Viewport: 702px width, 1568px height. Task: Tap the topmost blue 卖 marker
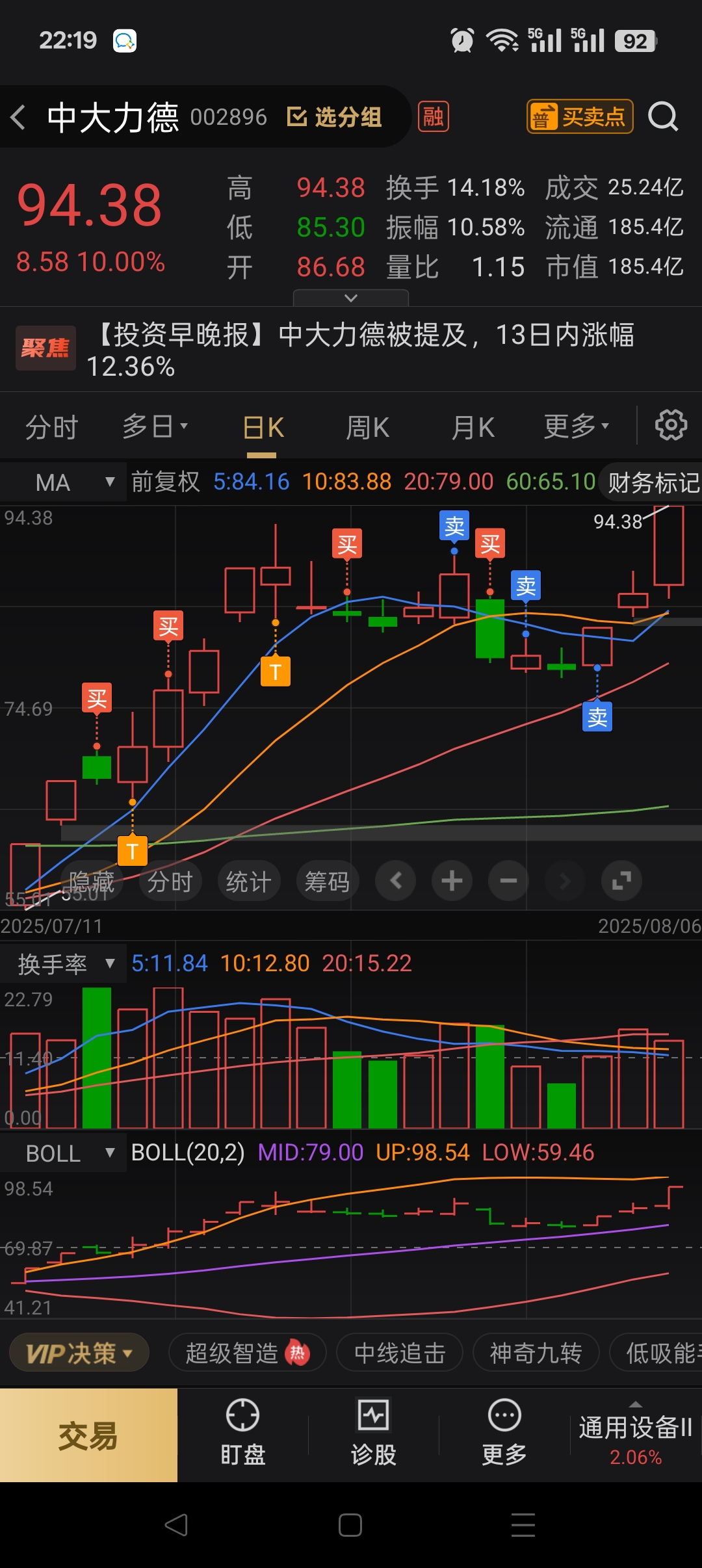point(454,526)
